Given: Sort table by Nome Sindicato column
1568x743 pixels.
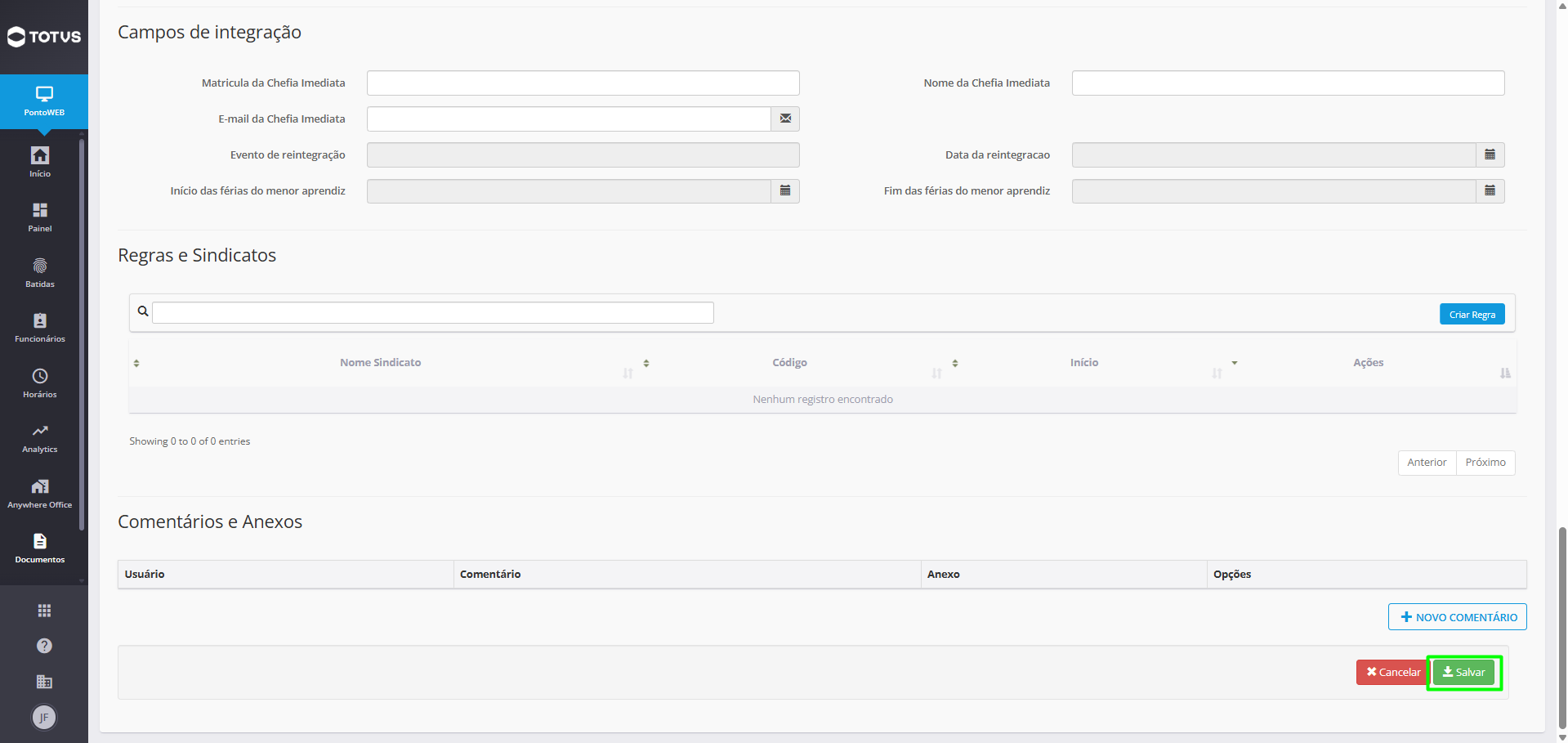Looking at the screenshot, I should click(x=381, y=363).
